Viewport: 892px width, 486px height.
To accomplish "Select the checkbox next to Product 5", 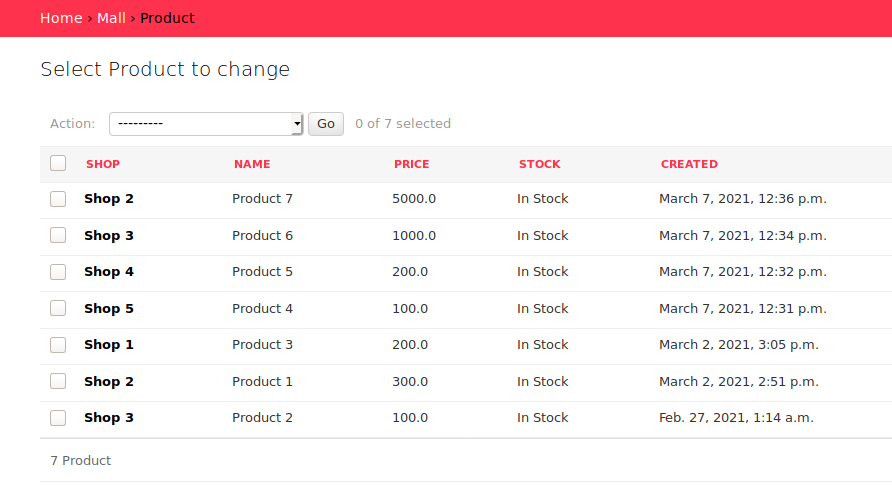I will coord(58,272).
